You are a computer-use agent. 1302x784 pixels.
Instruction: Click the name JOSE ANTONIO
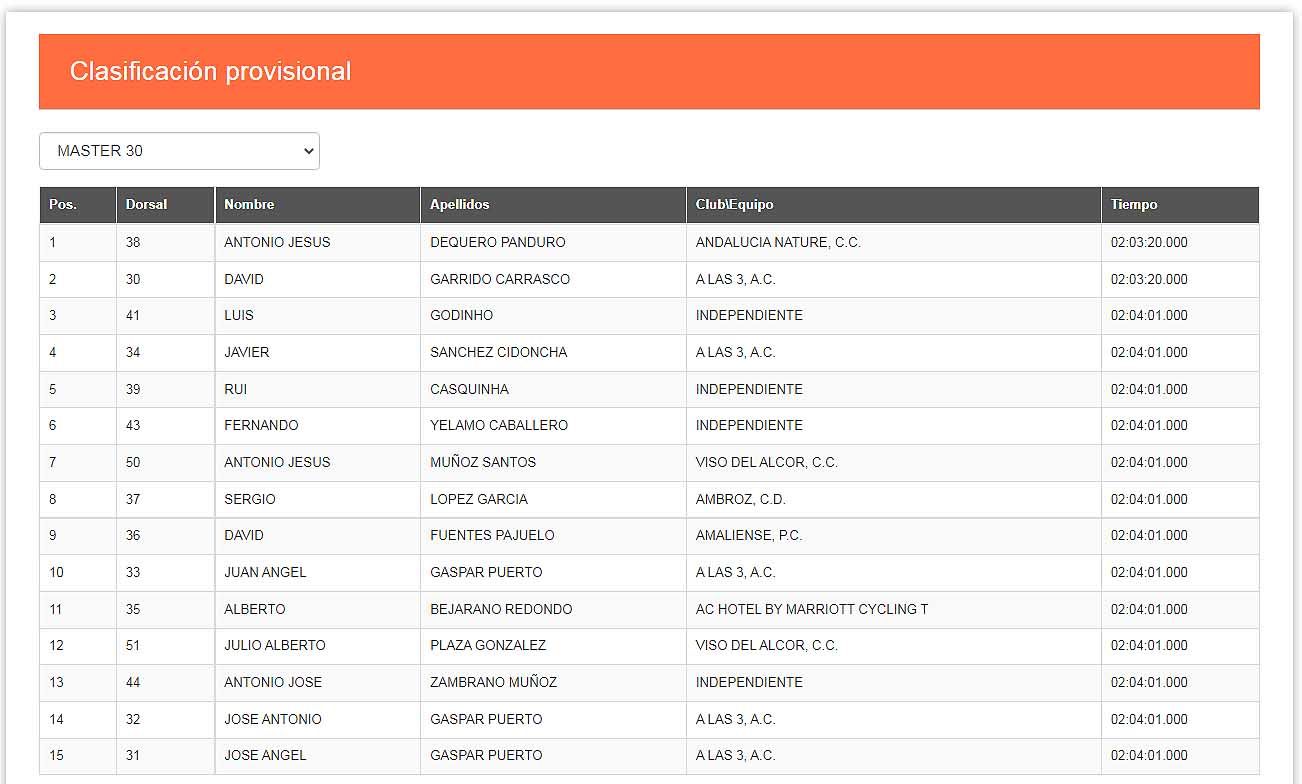coord(273,719)
